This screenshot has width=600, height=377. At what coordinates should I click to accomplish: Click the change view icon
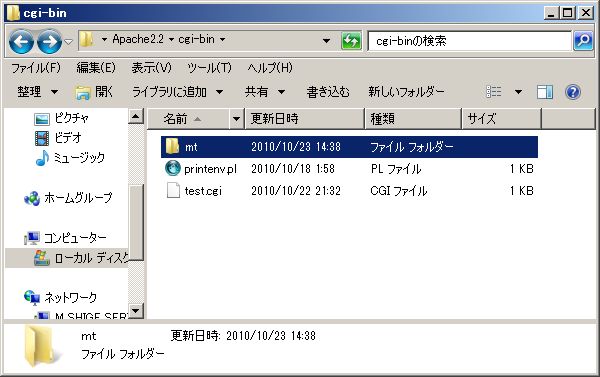click(x=493, y=92)
